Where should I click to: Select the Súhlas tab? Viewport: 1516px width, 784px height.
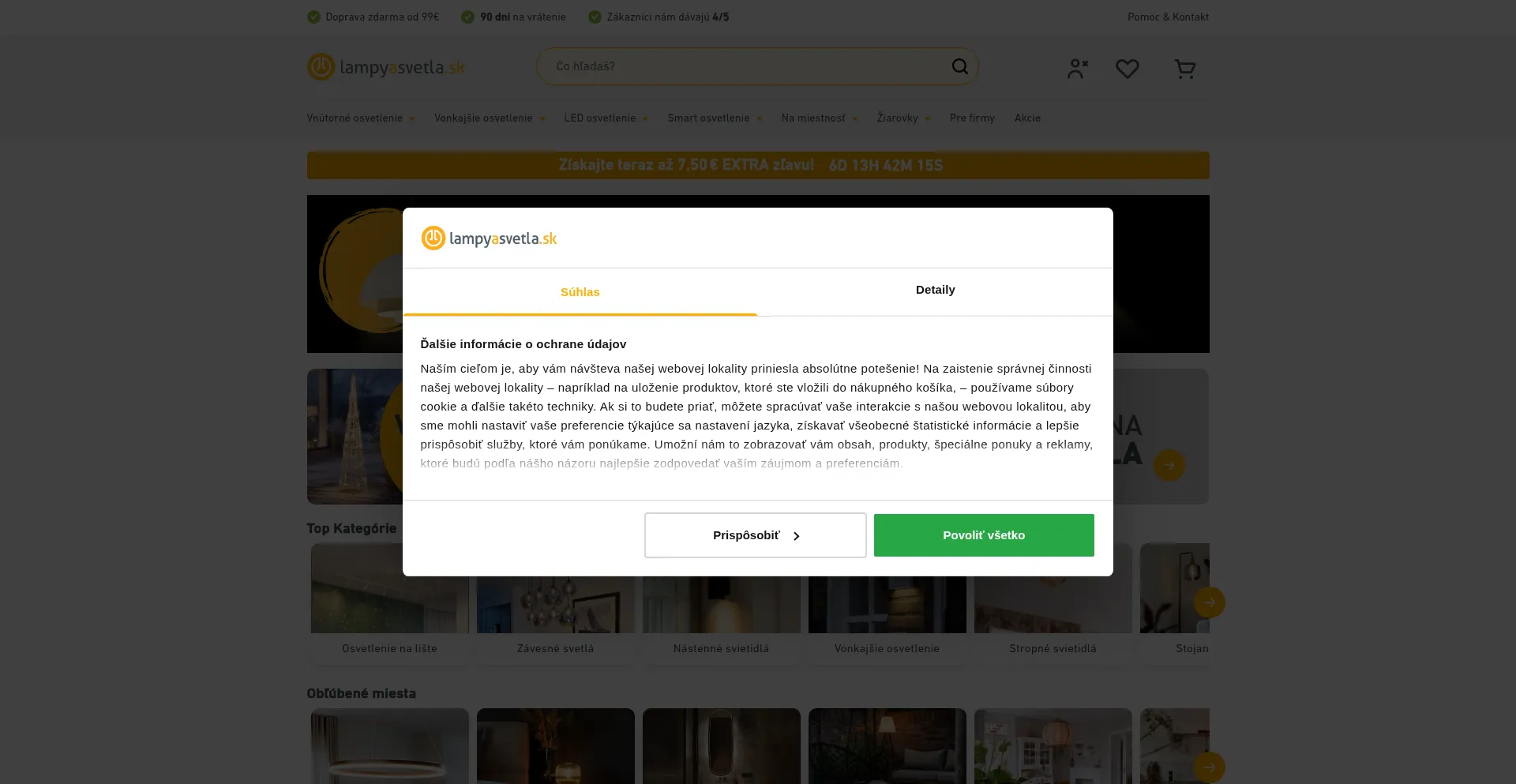580,292
